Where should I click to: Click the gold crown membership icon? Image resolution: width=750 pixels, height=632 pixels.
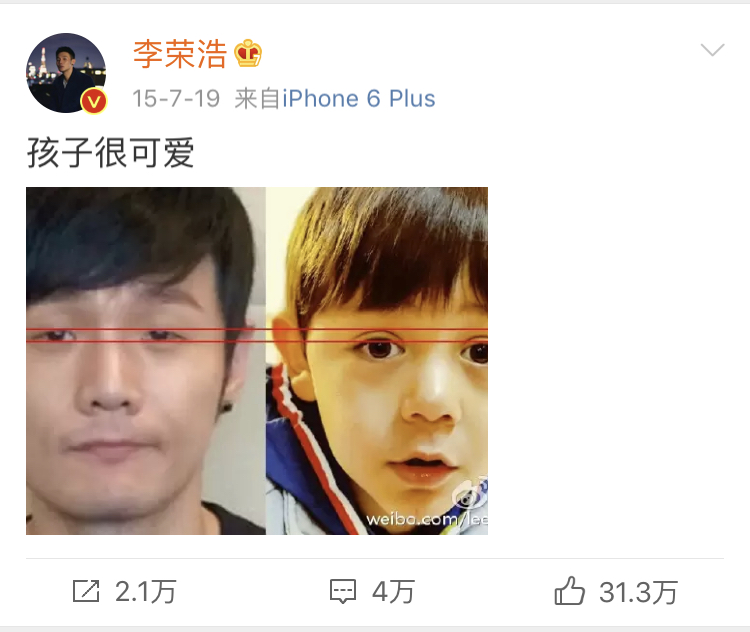click(x=248, y=53)
